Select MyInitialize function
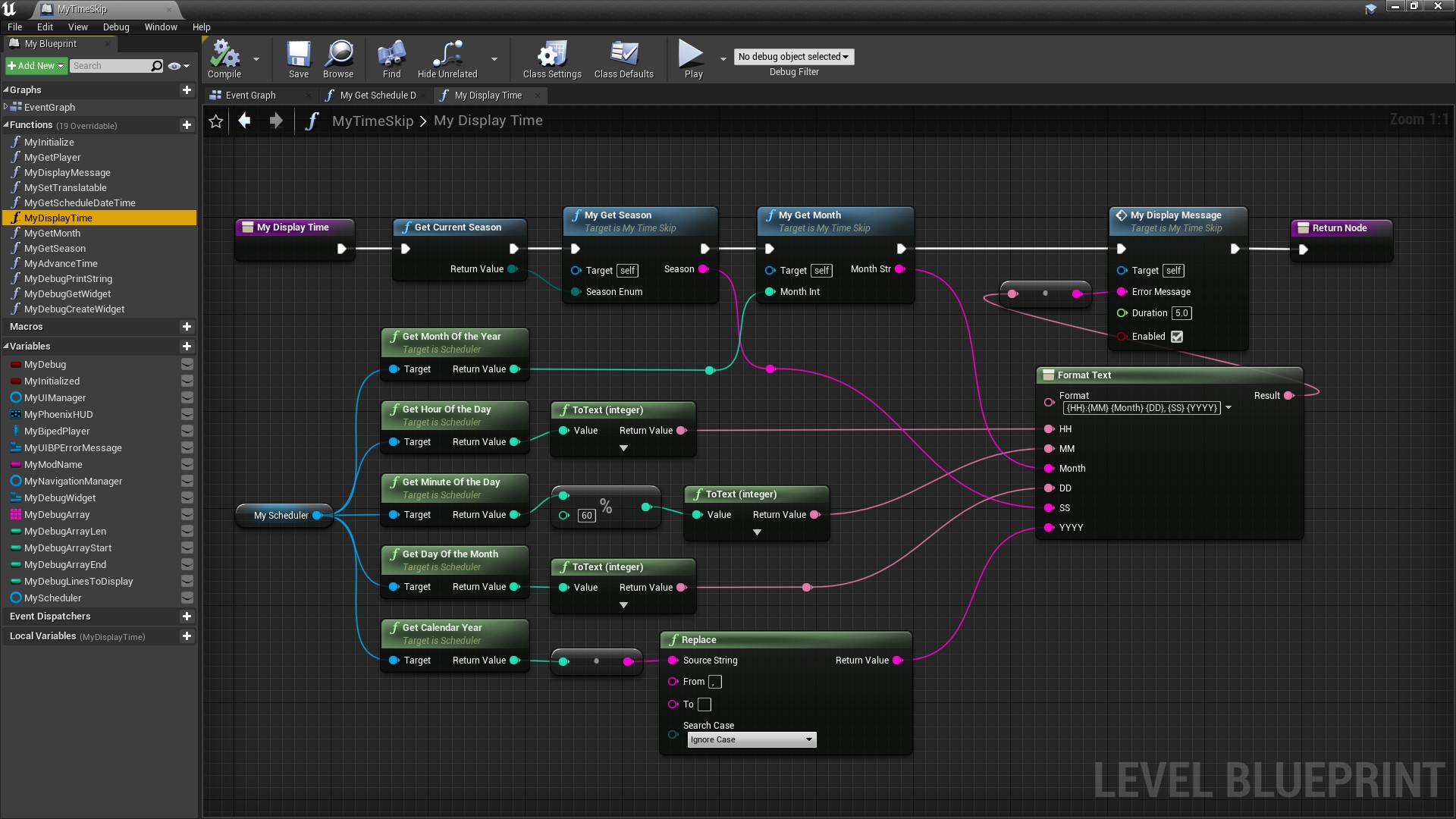Image resolution: width=1456 pixels, height=819 pixels. [x=49, y=143]
